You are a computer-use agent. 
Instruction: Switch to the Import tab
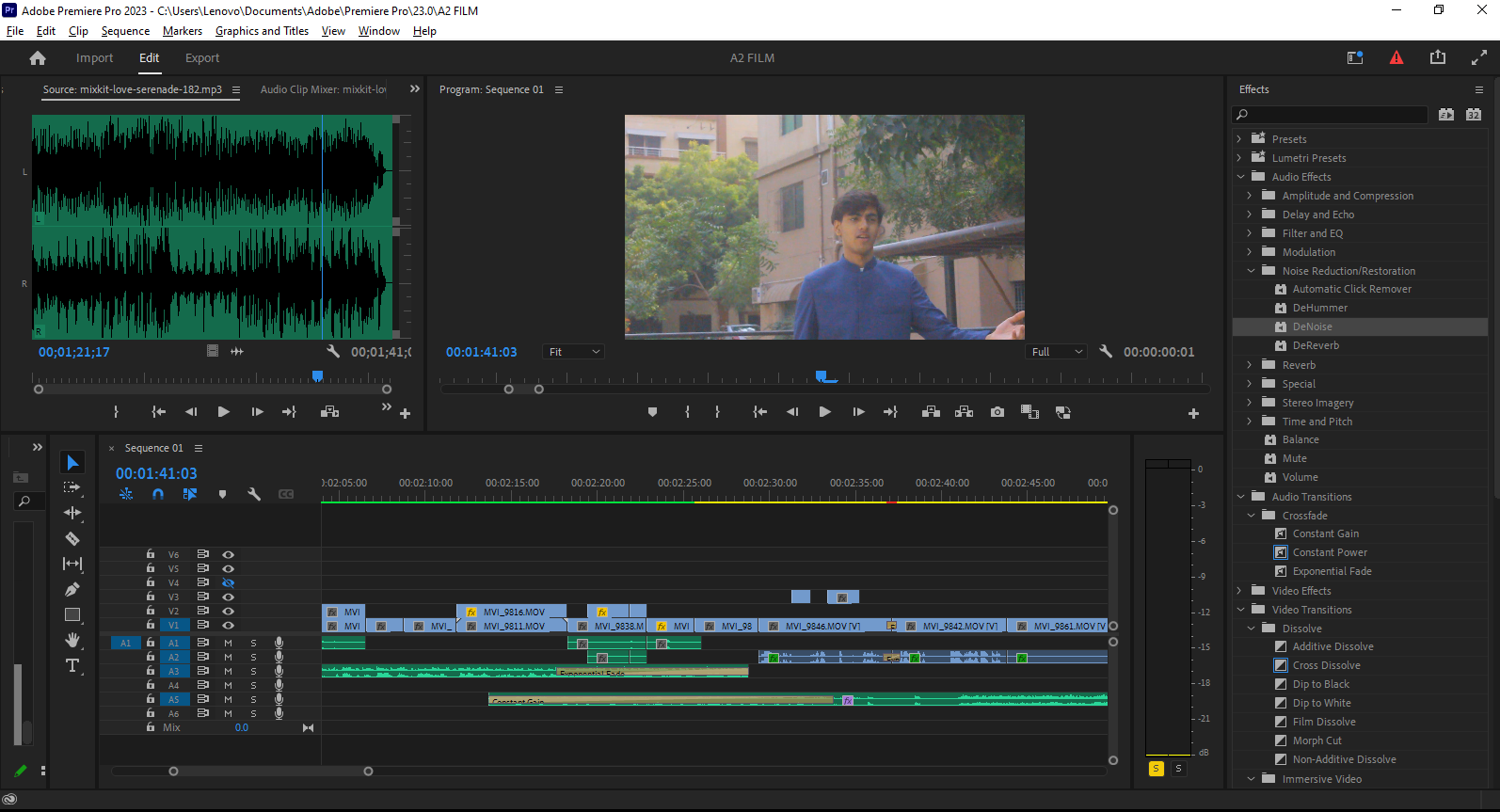click(94, 58)
